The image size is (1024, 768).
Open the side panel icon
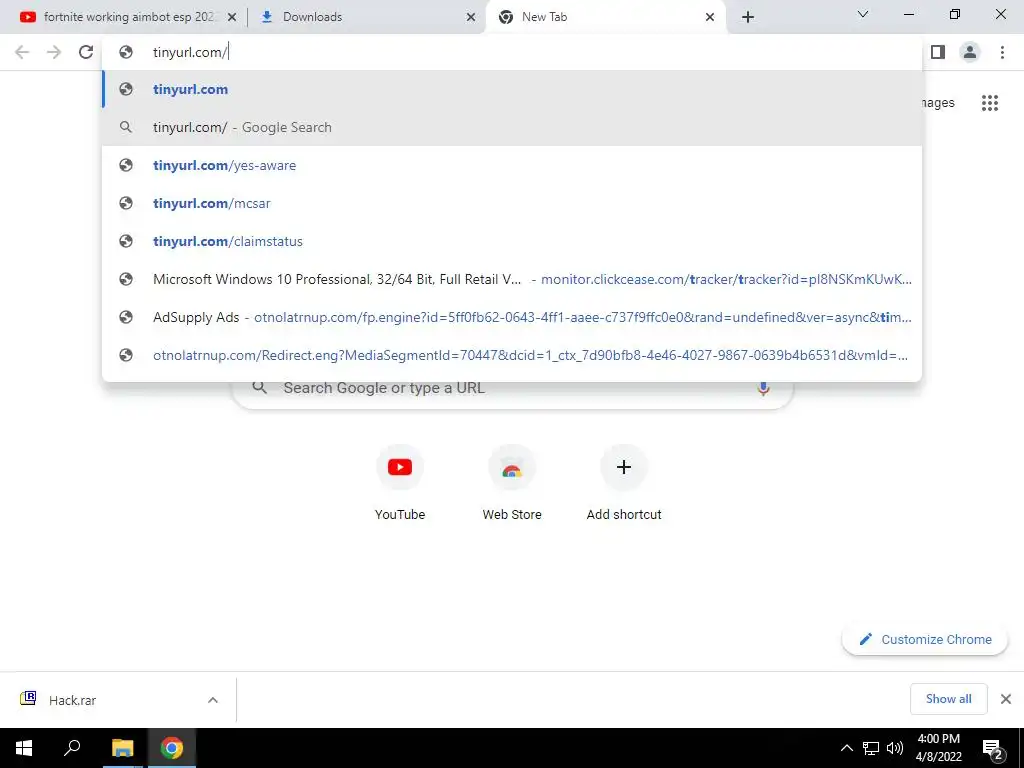click(938, 52)
